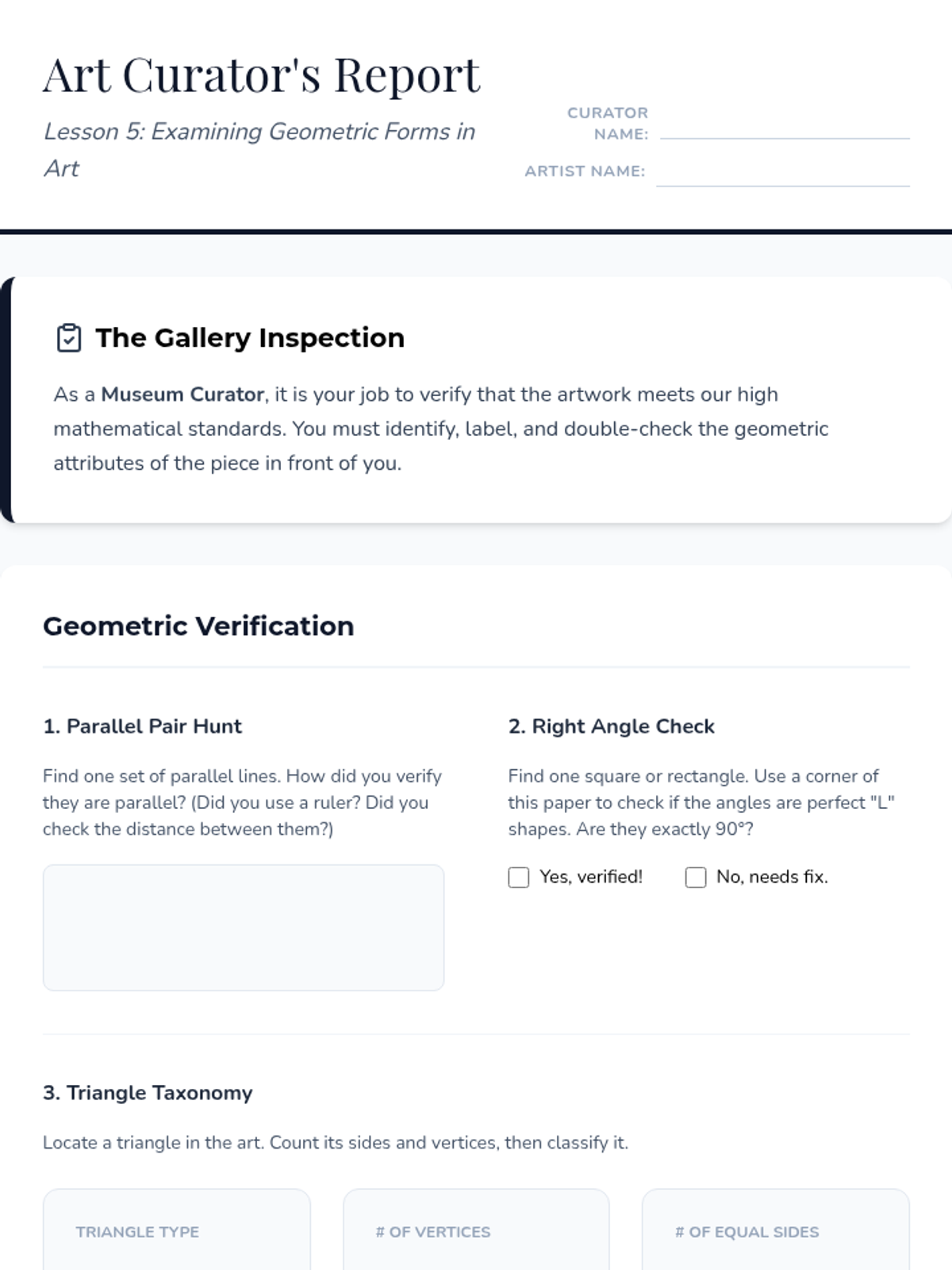Viewport: 952px width, 1270px height.
Task: Click the "No, needs fix." label text
Action: tap(772, 877)
